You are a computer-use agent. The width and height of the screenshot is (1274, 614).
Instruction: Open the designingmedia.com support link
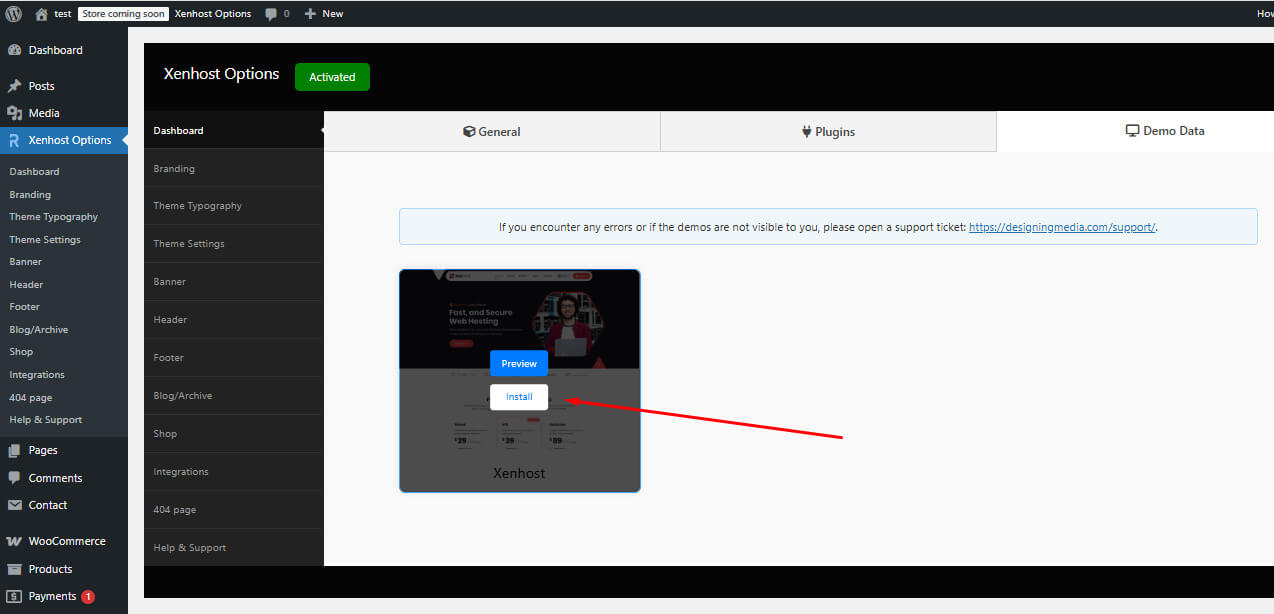pyautogui.click(x=1062, y=227)
